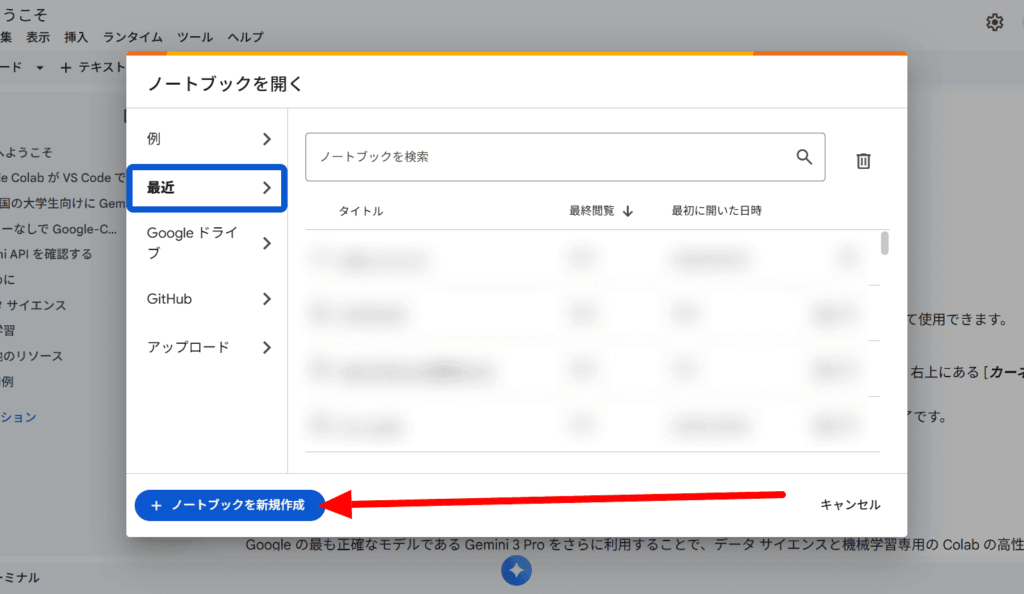Expand the アップロード chevron

267,348
